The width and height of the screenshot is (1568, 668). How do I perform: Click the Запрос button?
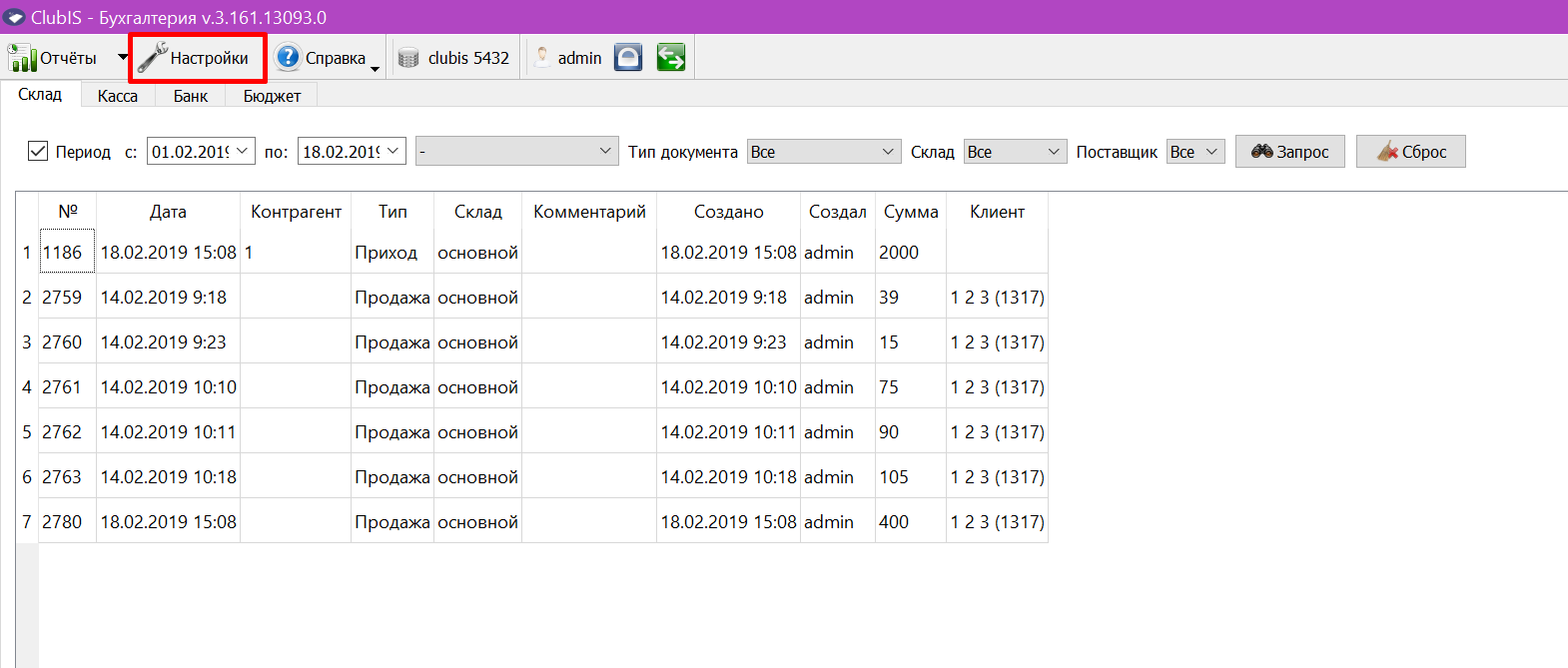1290,151
